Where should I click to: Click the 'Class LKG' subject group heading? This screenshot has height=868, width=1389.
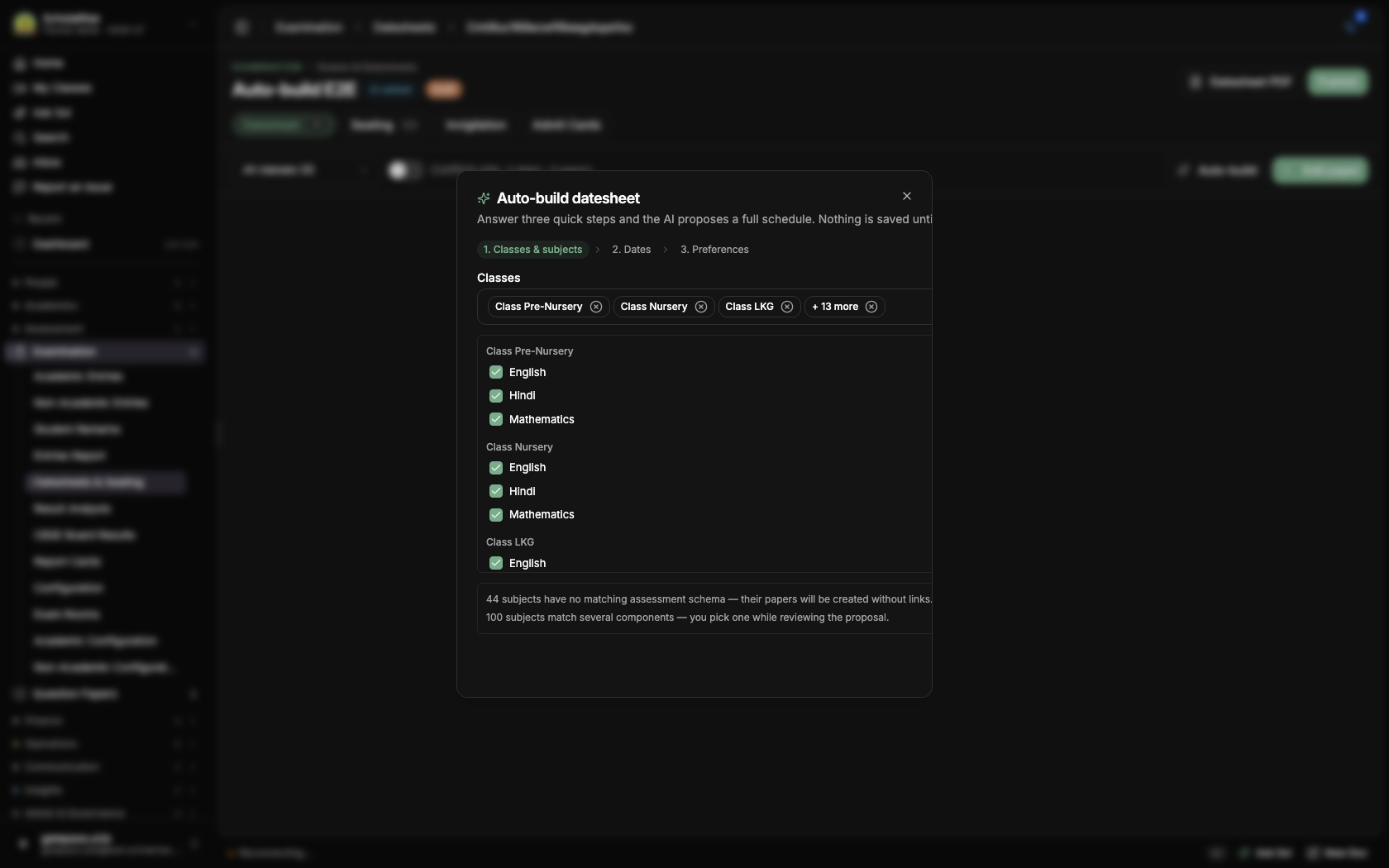[510, 542]
